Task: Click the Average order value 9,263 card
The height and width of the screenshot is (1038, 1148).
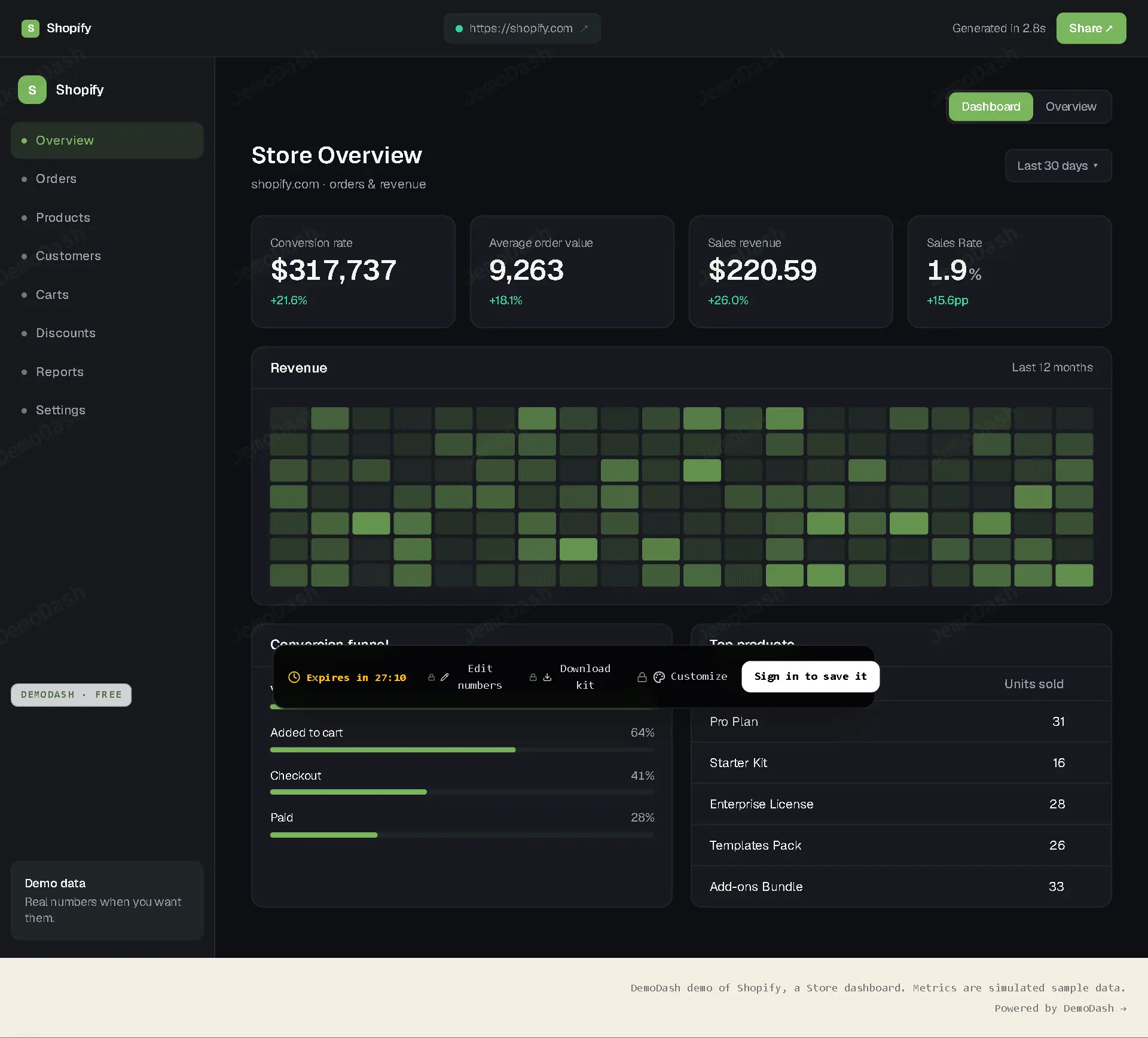Action: tap(572, 271)
